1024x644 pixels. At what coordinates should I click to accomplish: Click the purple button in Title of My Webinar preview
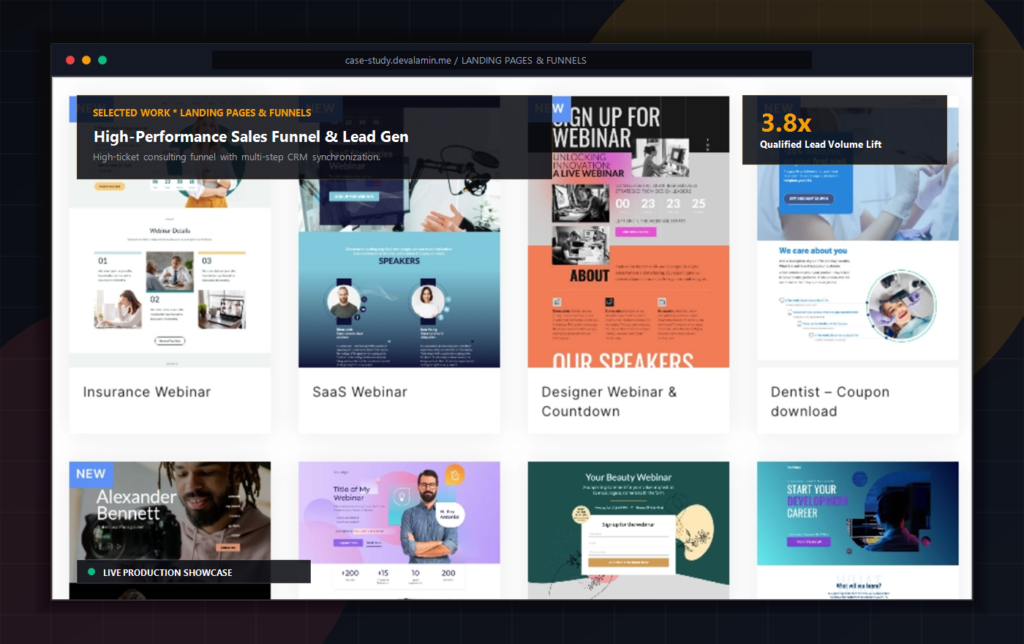(348, 543)
